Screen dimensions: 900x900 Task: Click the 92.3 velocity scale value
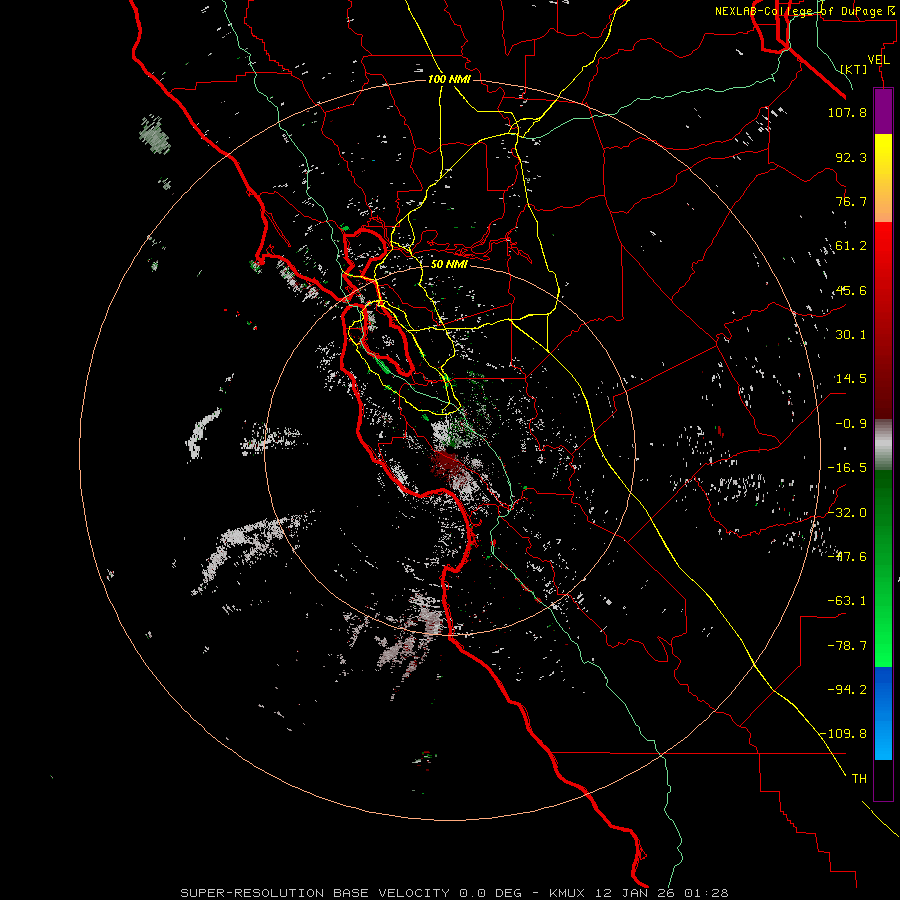click(851, 157)
